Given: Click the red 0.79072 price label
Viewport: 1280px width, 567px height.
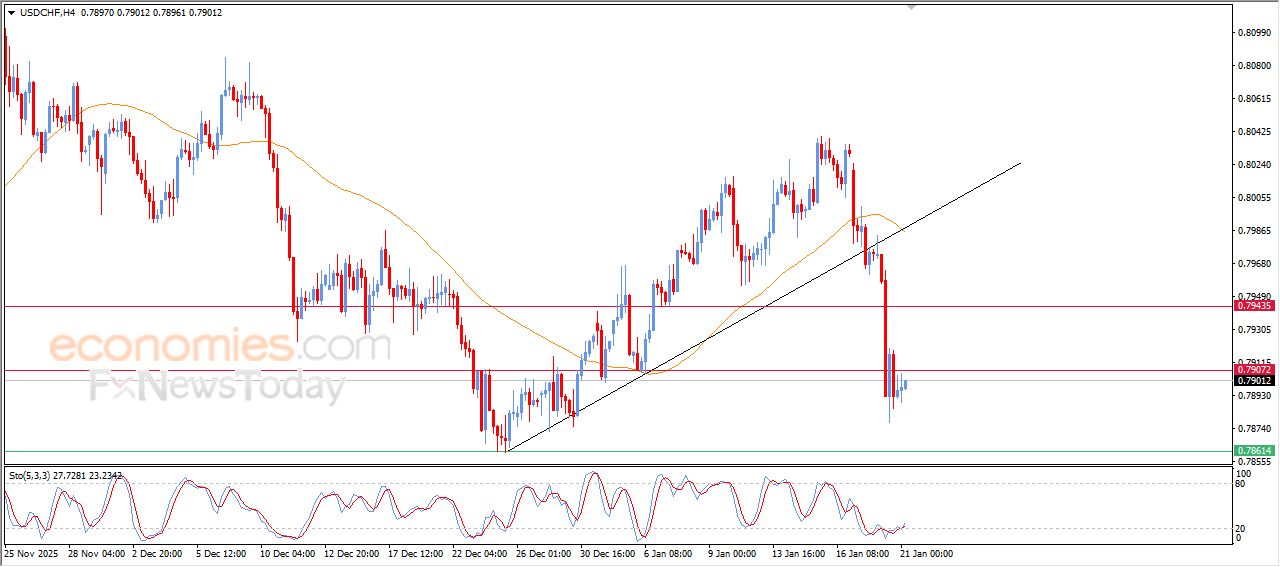Looking at the screenshot, I should click(x=1254, y=370).
